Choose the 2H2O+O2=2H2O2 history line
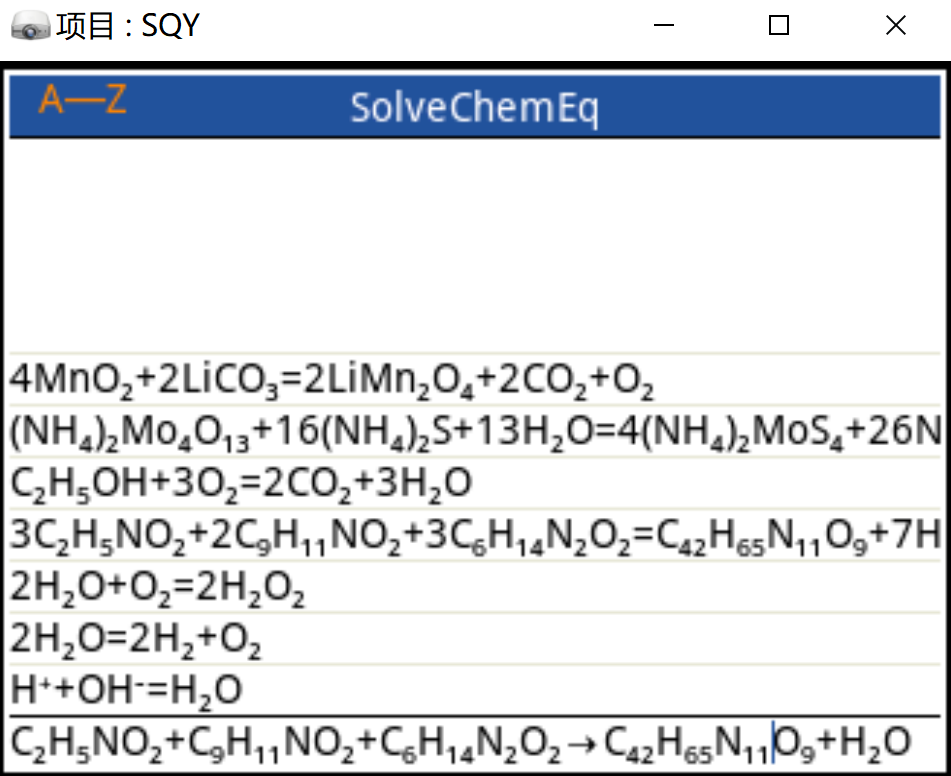The width and height of the screenshot is (951, 776). (x=475, y=587)
